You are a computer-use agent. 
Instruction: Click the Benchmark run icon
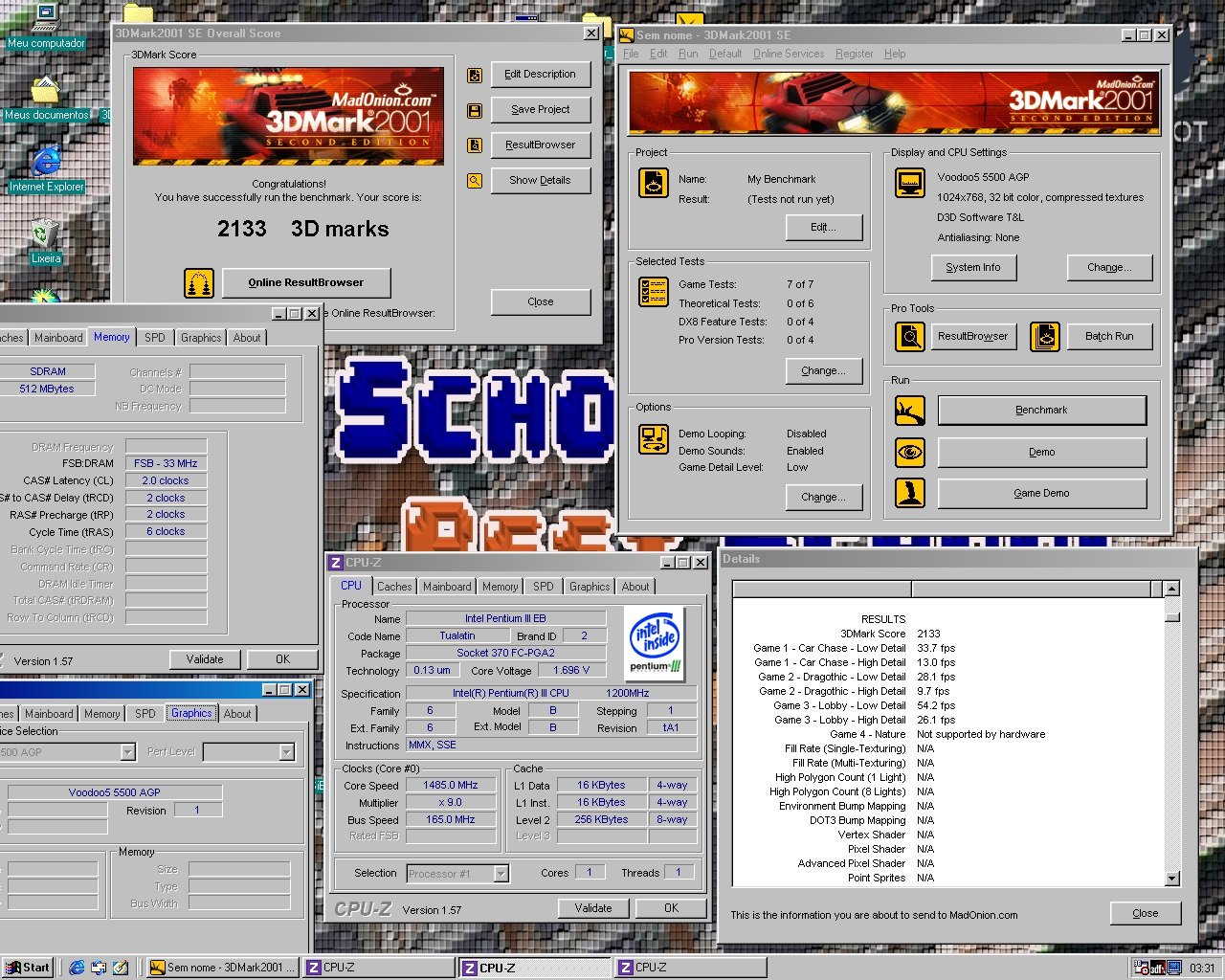point(909,411)
